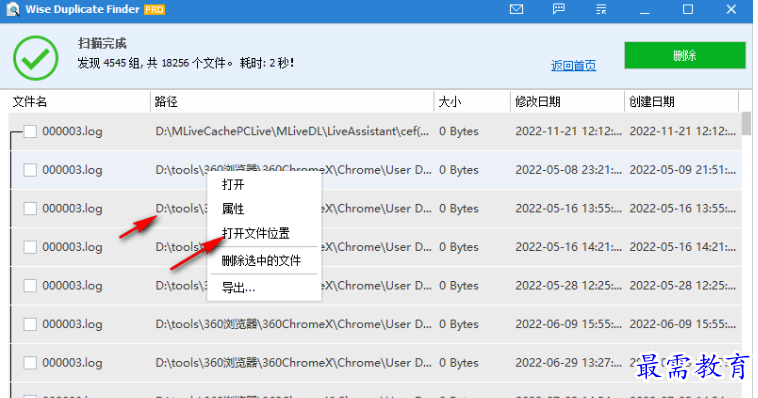Check the file modified 2022-06-29 13:27

[x=30, y=363]
